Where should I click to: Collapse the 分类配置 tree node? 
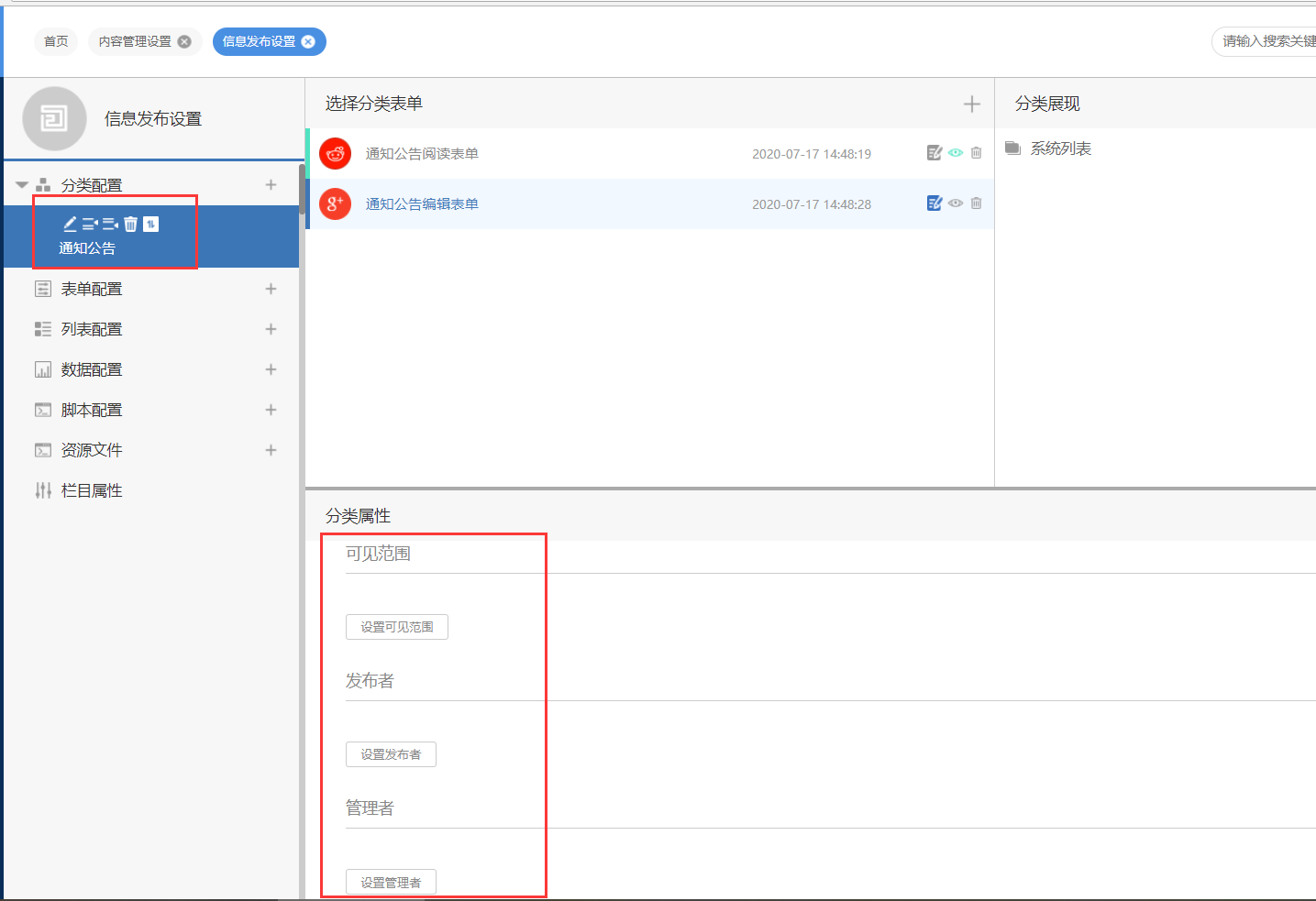22,185
